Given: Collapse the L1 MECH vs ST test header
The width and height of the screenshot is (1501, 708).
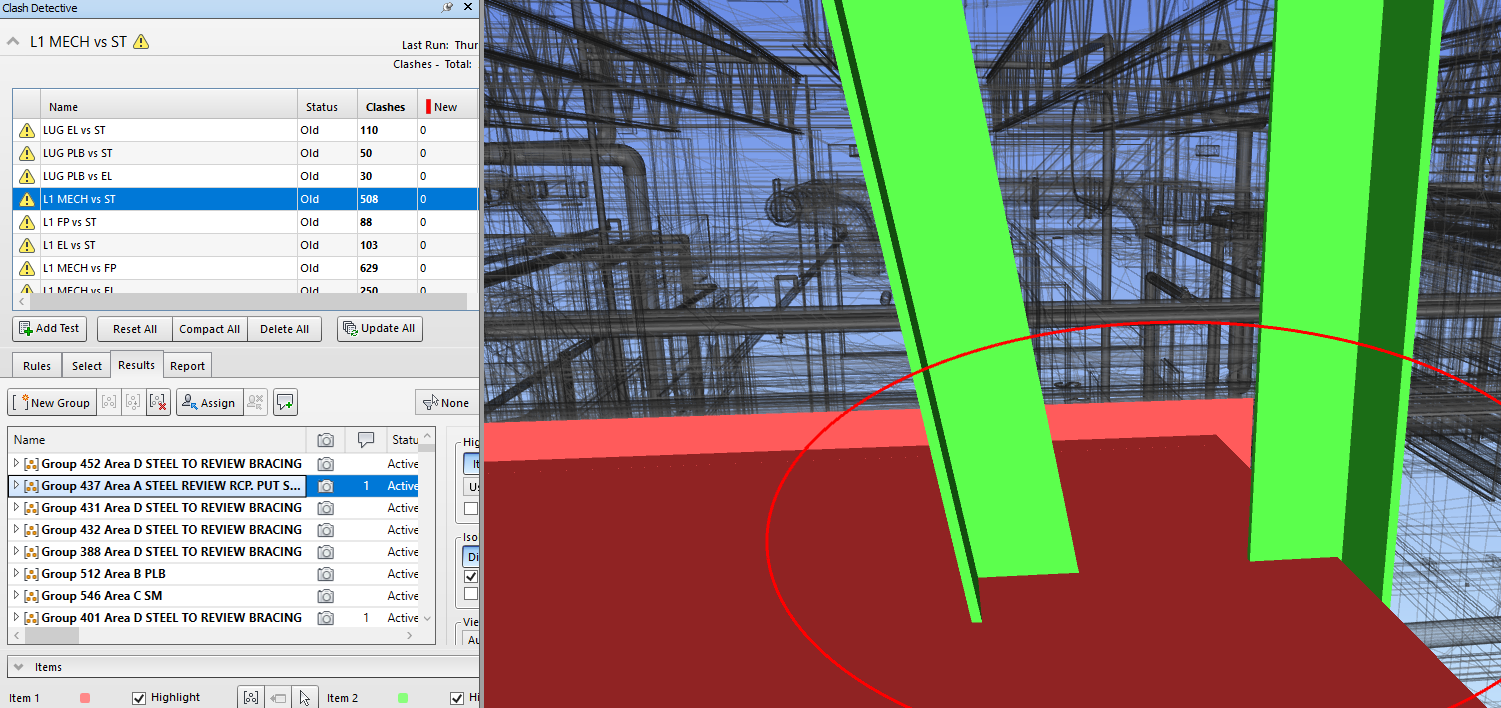Looking at the screenshot, I should (x=13, y=42).
